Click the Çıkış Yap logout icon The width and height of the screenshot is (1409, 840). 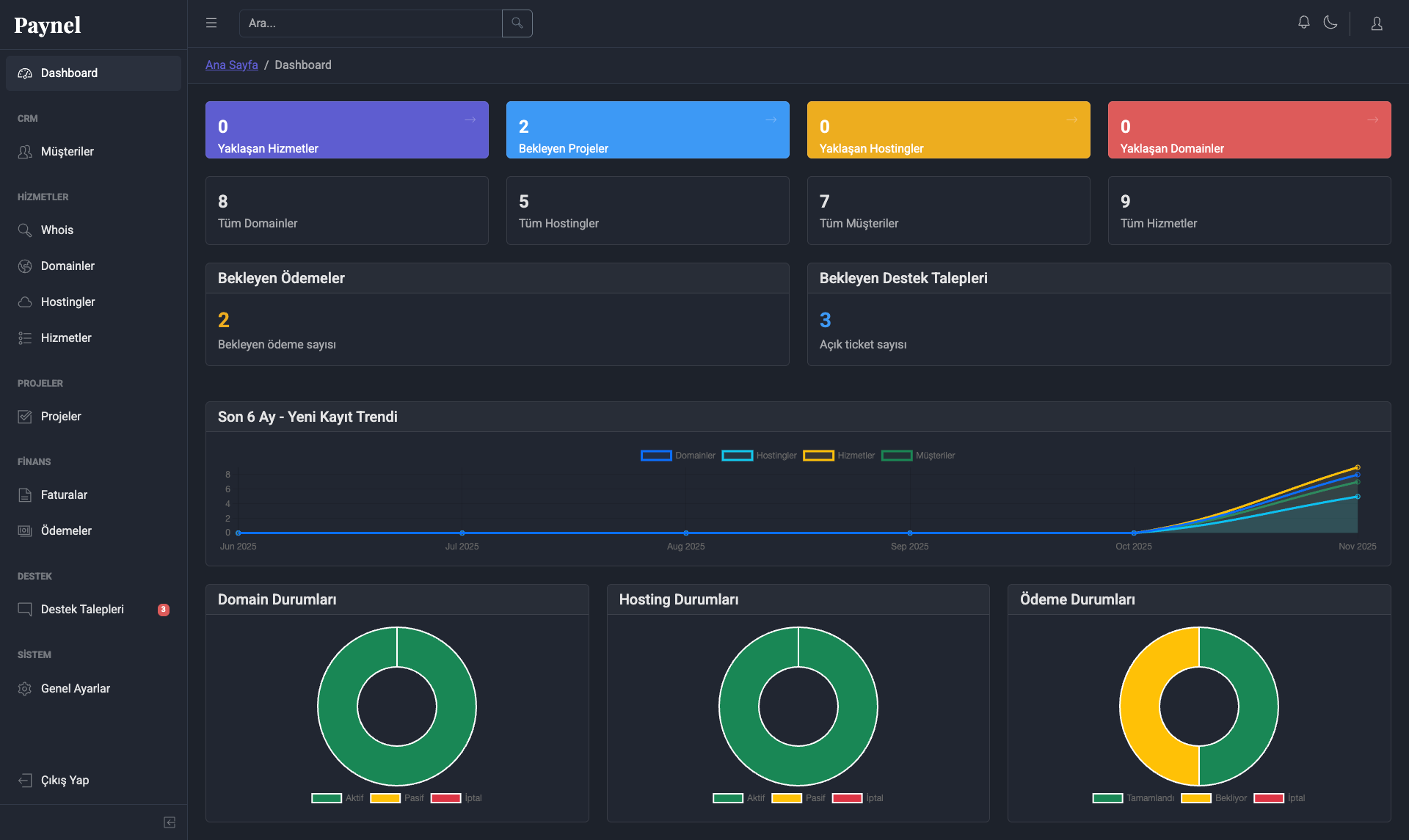pos(25,781)
